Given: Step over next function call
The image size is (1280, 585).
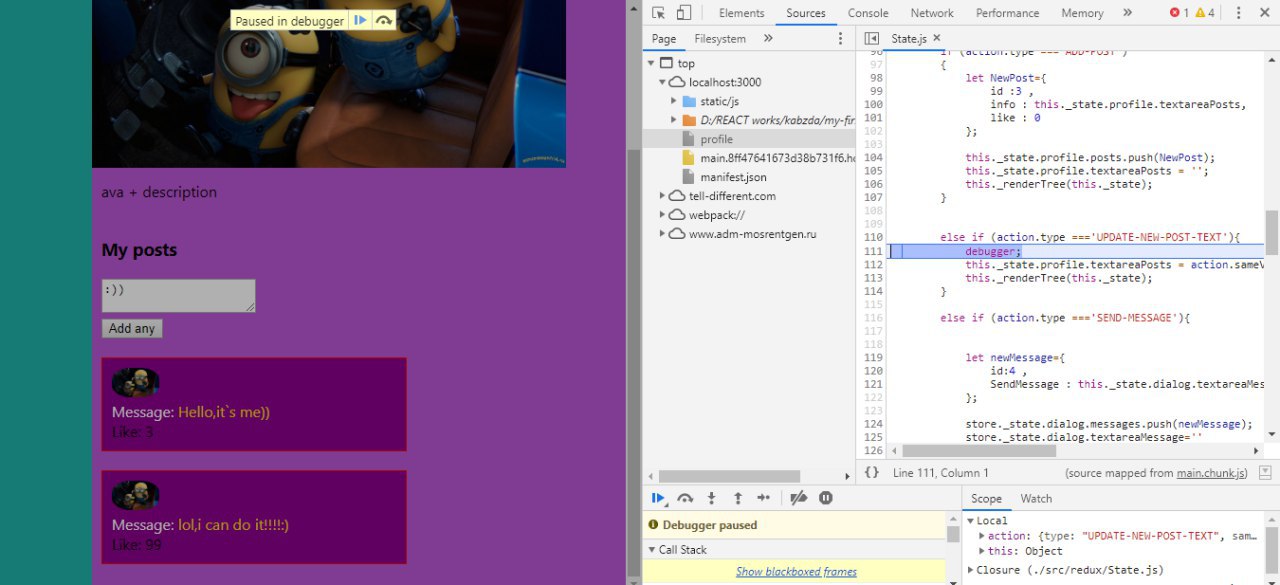Looking at the screenshot, I should [685, 497].
